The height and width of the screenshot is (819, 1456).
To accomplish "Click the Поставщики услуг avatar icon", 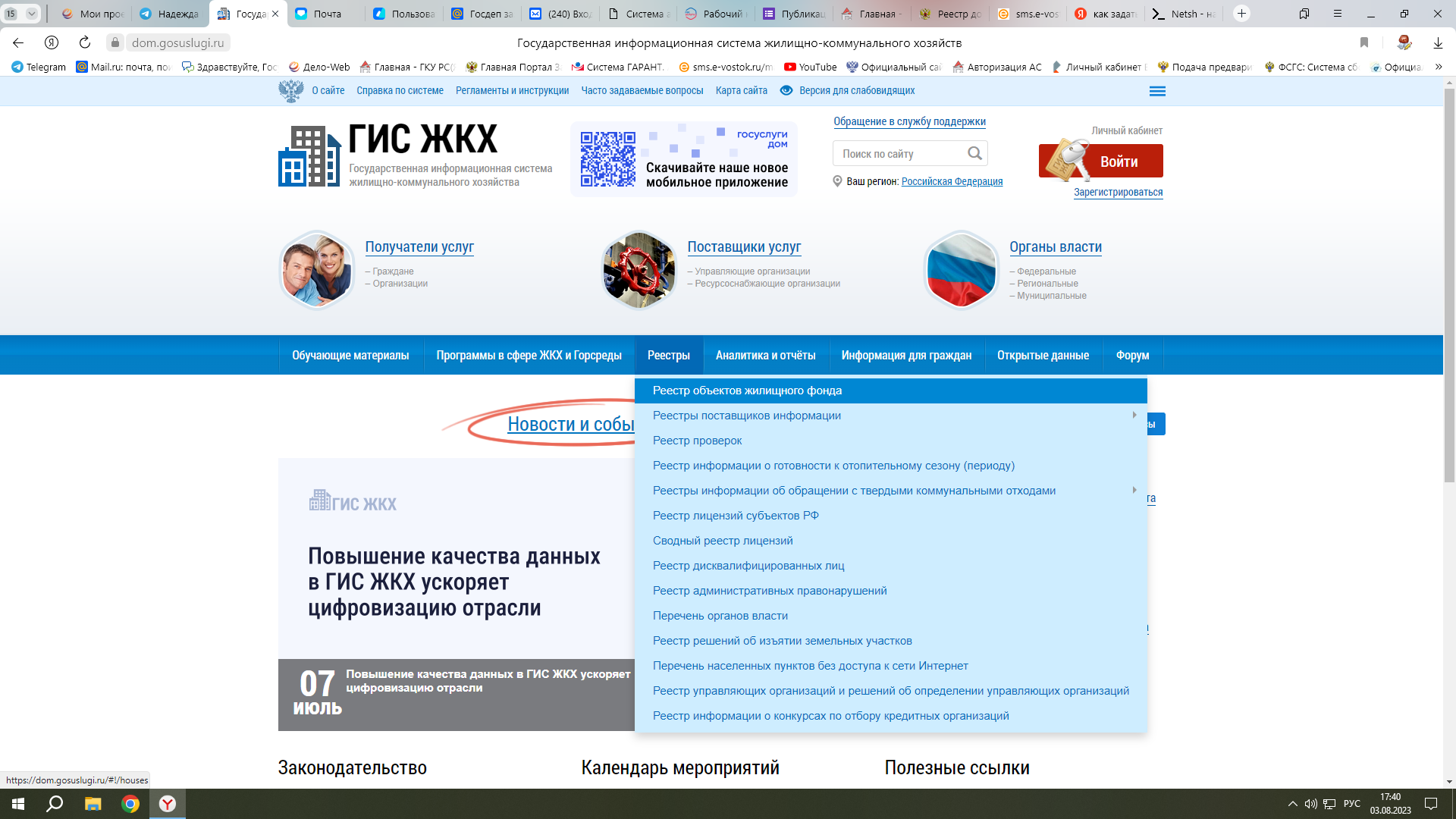I will 638,267.
